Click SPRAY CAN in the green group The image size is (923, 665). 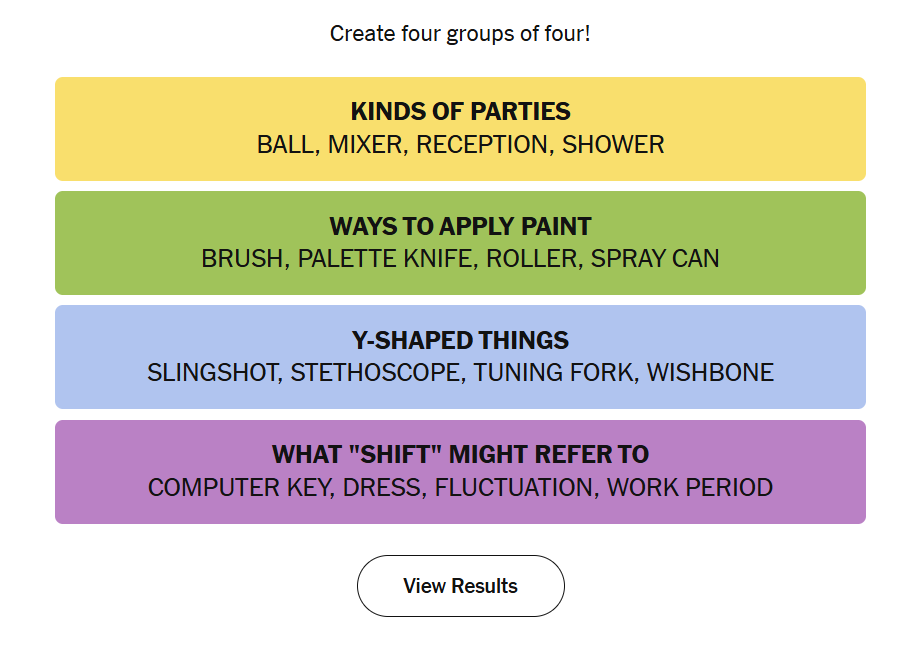[x=655, y=259]
